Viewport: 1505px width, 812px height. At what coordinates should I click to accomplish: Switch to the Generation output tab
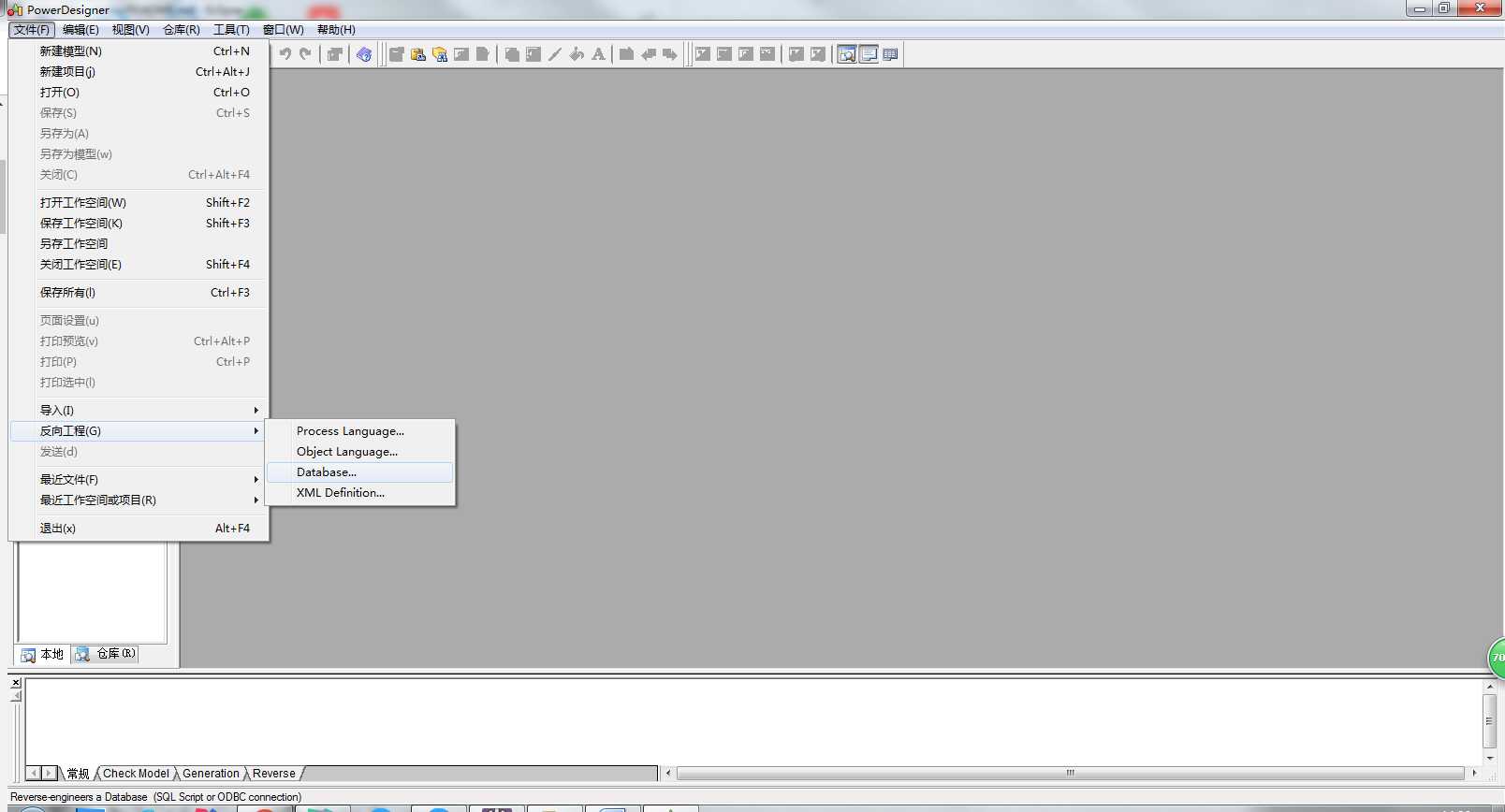tap(211, 774)
